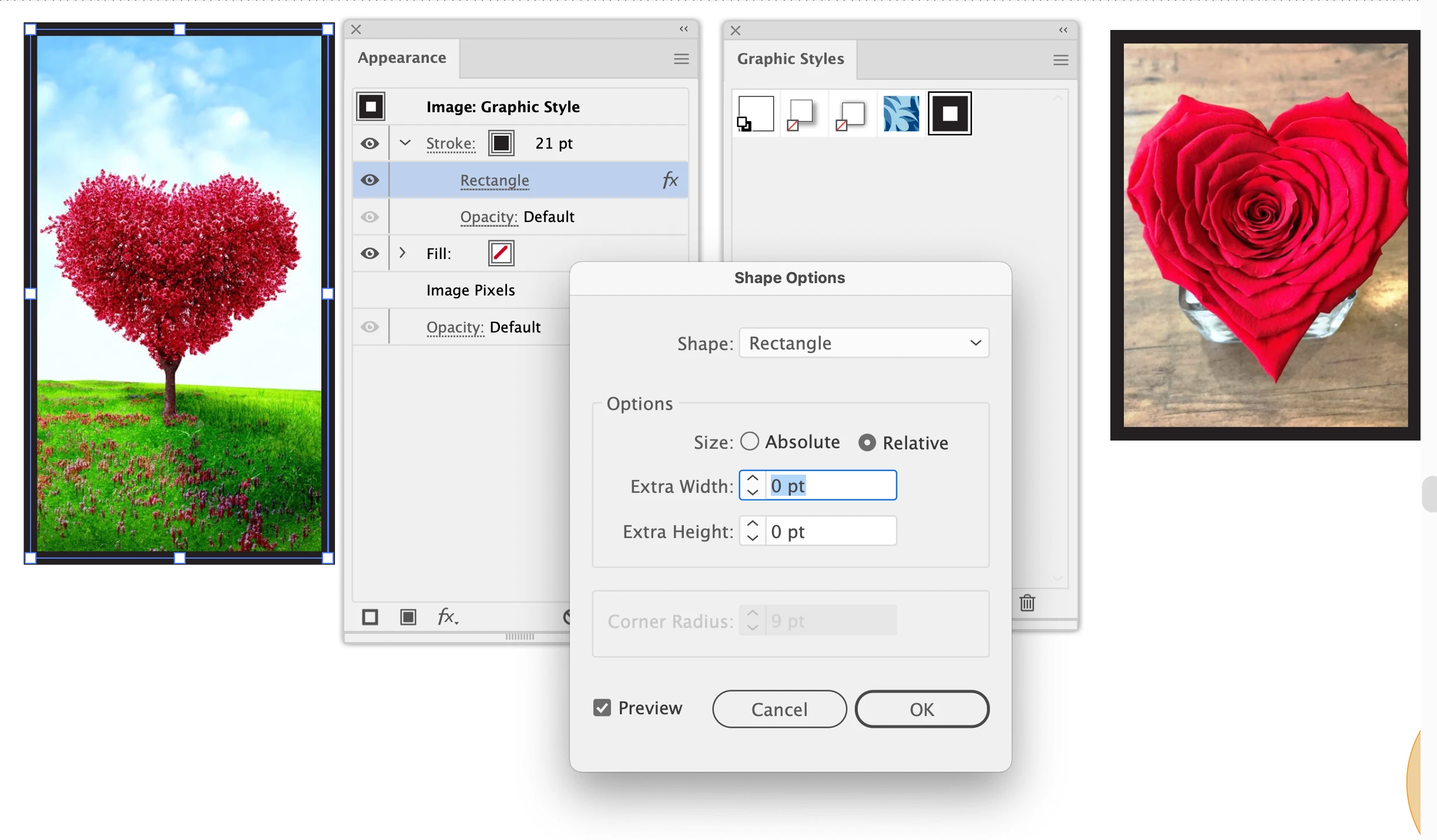Image resolution: width=1437 pixels, height=840 pixels.
Task: Select the Absolute size radio button
Action: (750, 441)
